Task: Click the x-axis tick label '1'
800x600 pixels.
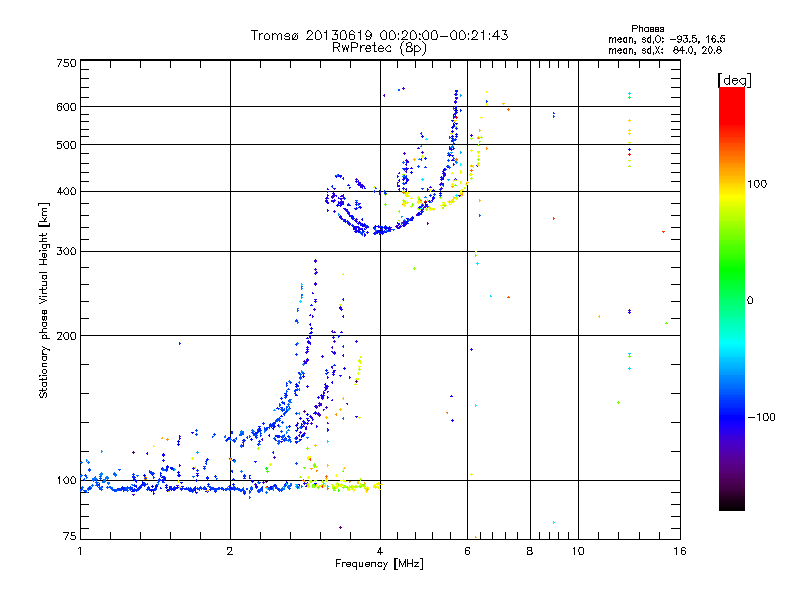Action: click(x=80, y=551)
